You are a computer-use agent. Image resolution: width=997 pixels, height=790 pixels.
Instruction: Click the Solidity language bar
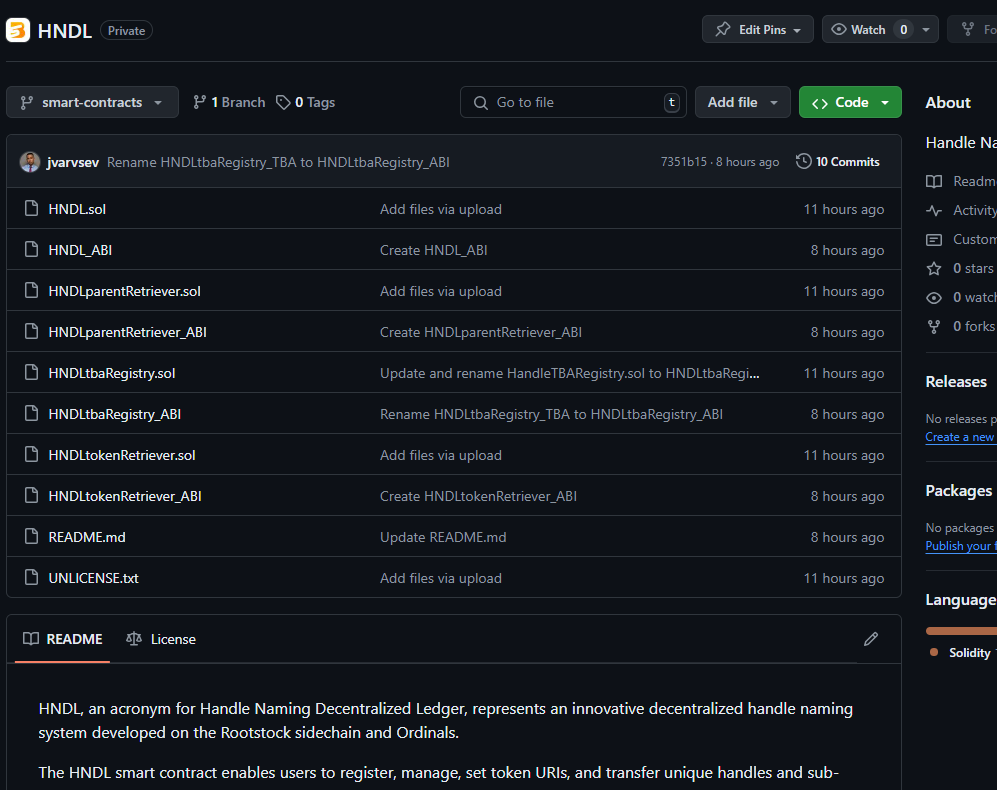coord(961,631)
